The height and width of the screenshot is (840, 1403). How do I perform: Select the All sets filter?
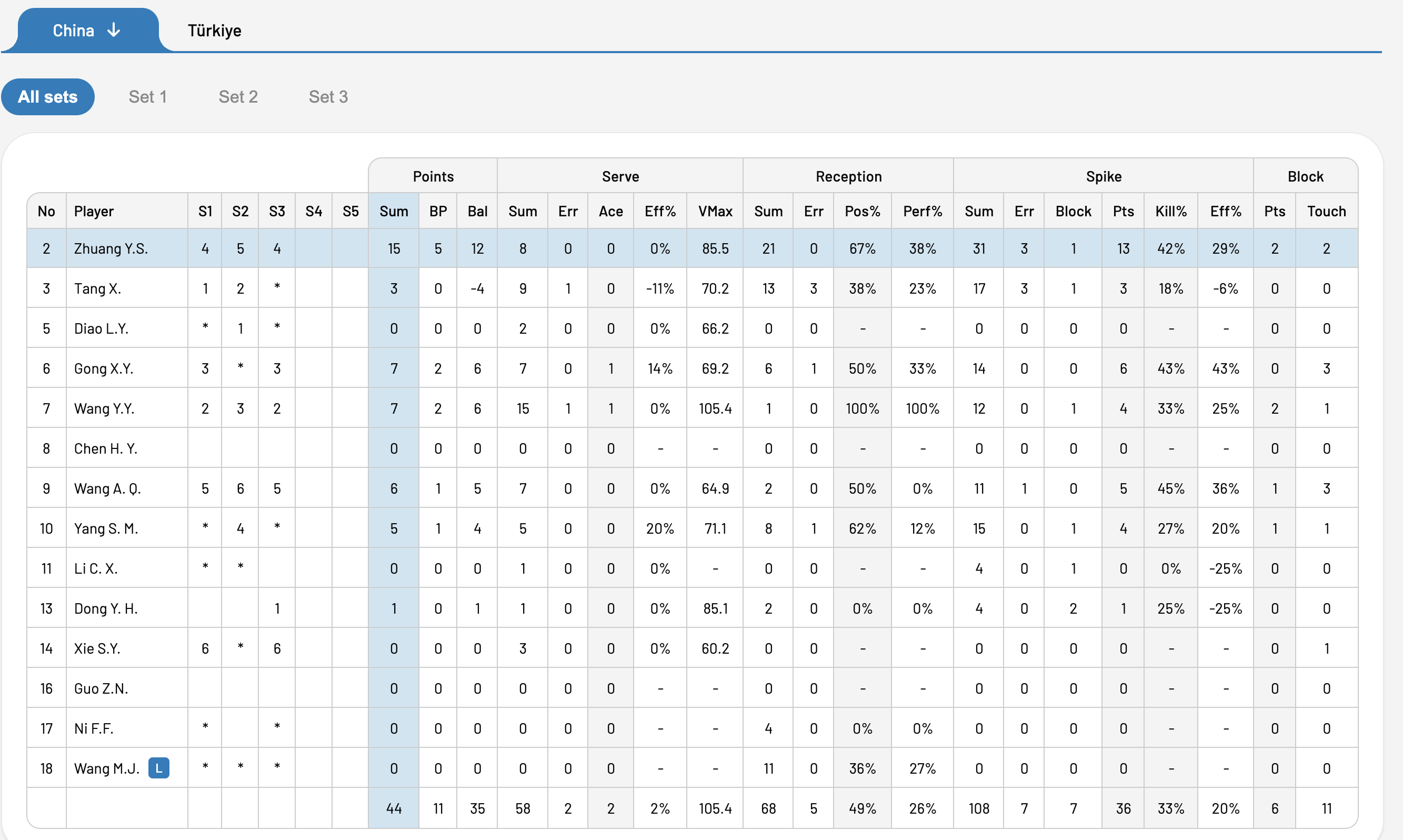[x=47, y=97]
